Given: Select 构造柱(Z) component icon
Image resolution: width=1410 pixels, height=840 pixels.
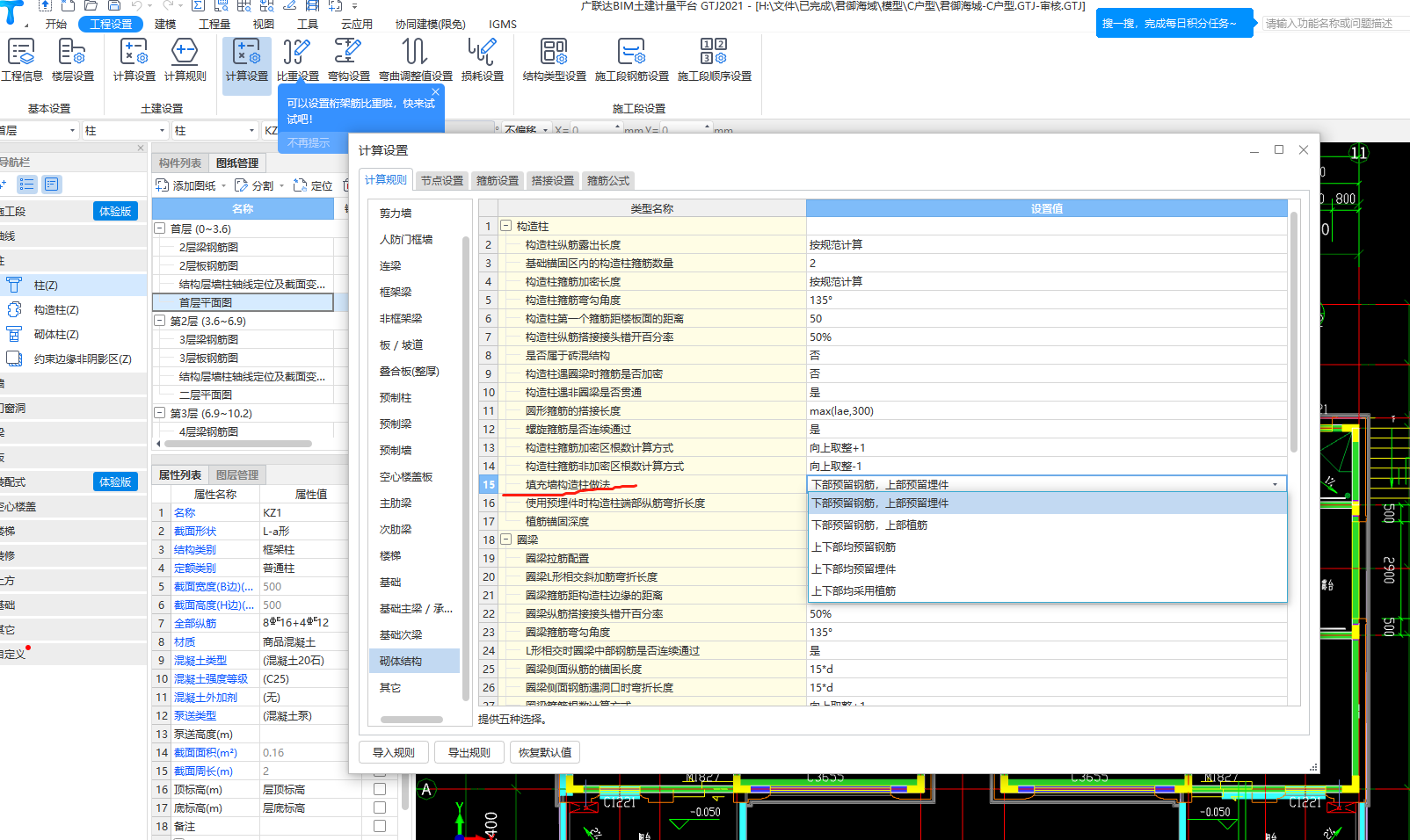Looking at the screenshot, I should [14, 310].
